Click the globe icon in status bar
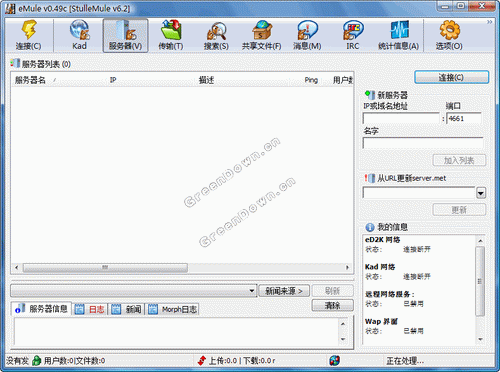 (334, 360)
